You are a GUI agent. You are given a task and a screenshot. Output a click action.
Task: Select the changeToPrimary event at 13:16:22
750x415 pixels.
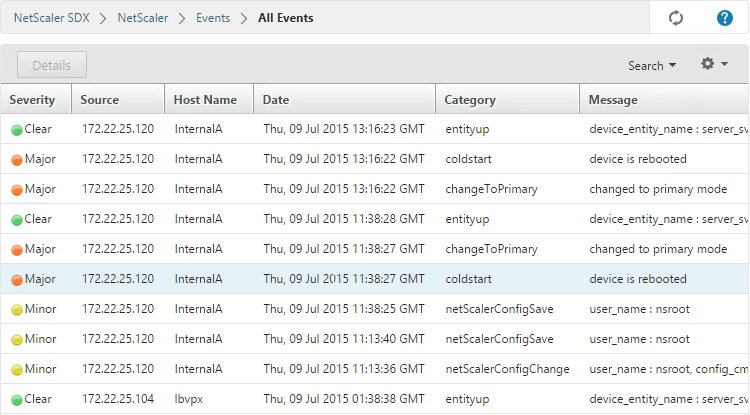[375, 189]
